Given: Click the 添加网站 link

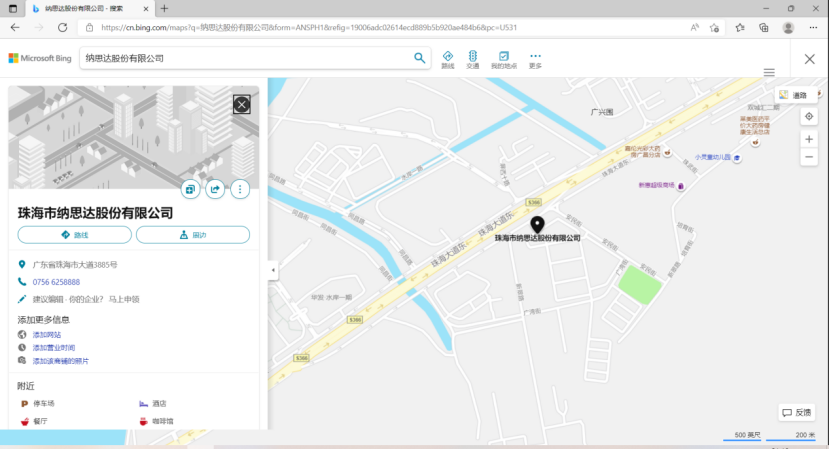Looking at the screenshot, I should (x=47, y=334).
